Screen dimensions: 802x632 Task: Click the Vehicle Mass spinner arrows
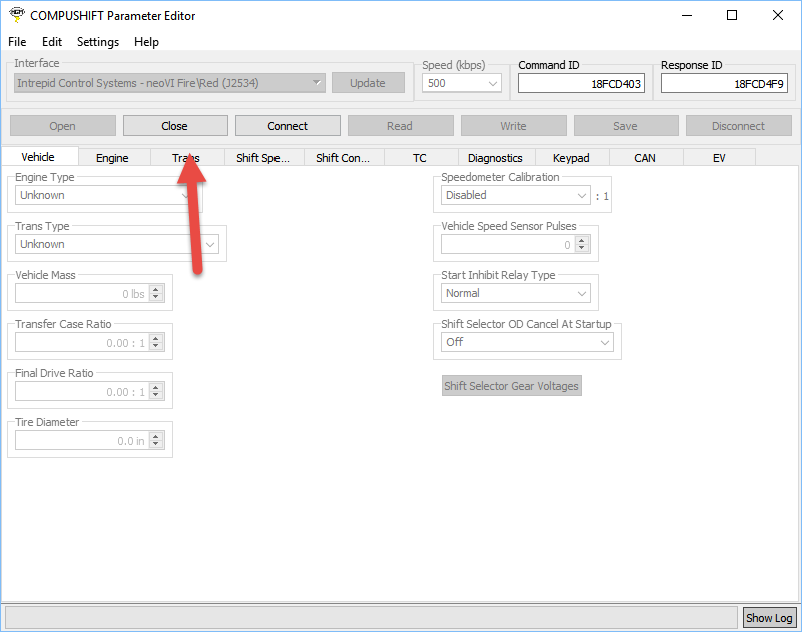tap(155, 294)
